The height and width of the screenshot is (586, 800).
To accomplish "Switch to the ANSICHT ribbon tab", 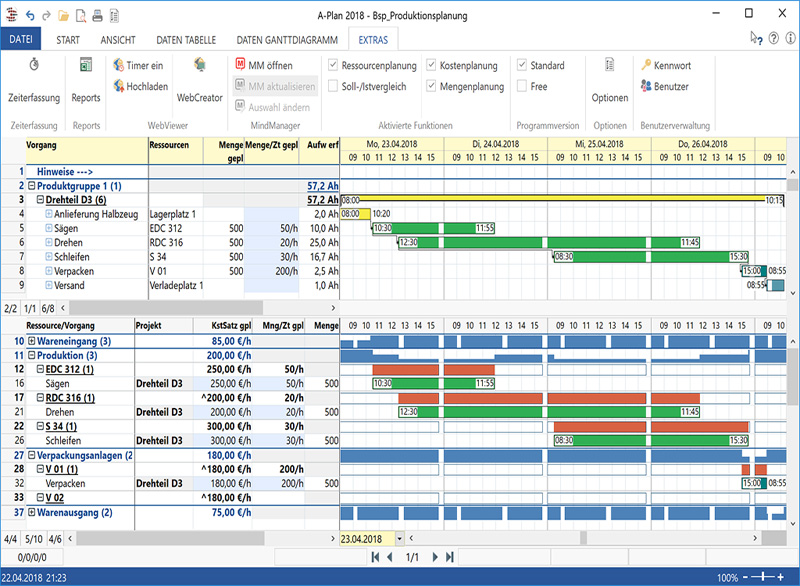I will pyautogui.click(x=118, y=40).
